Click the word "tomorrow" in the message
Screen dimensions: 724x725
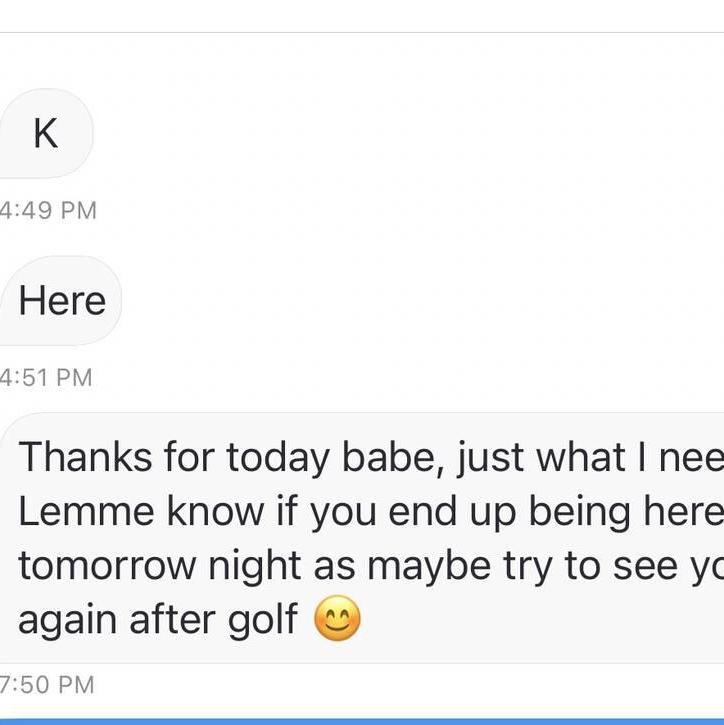(109, 566)
